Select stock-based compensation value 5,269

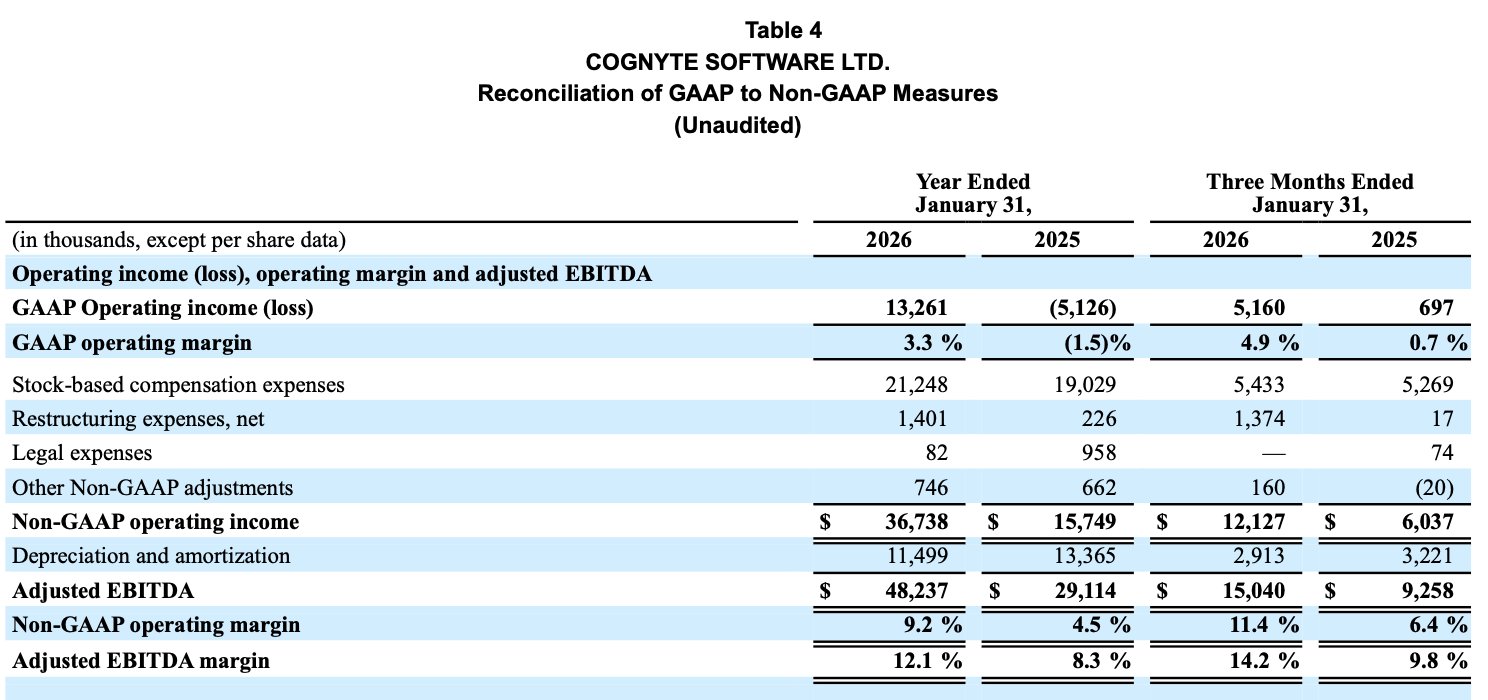1428,384
